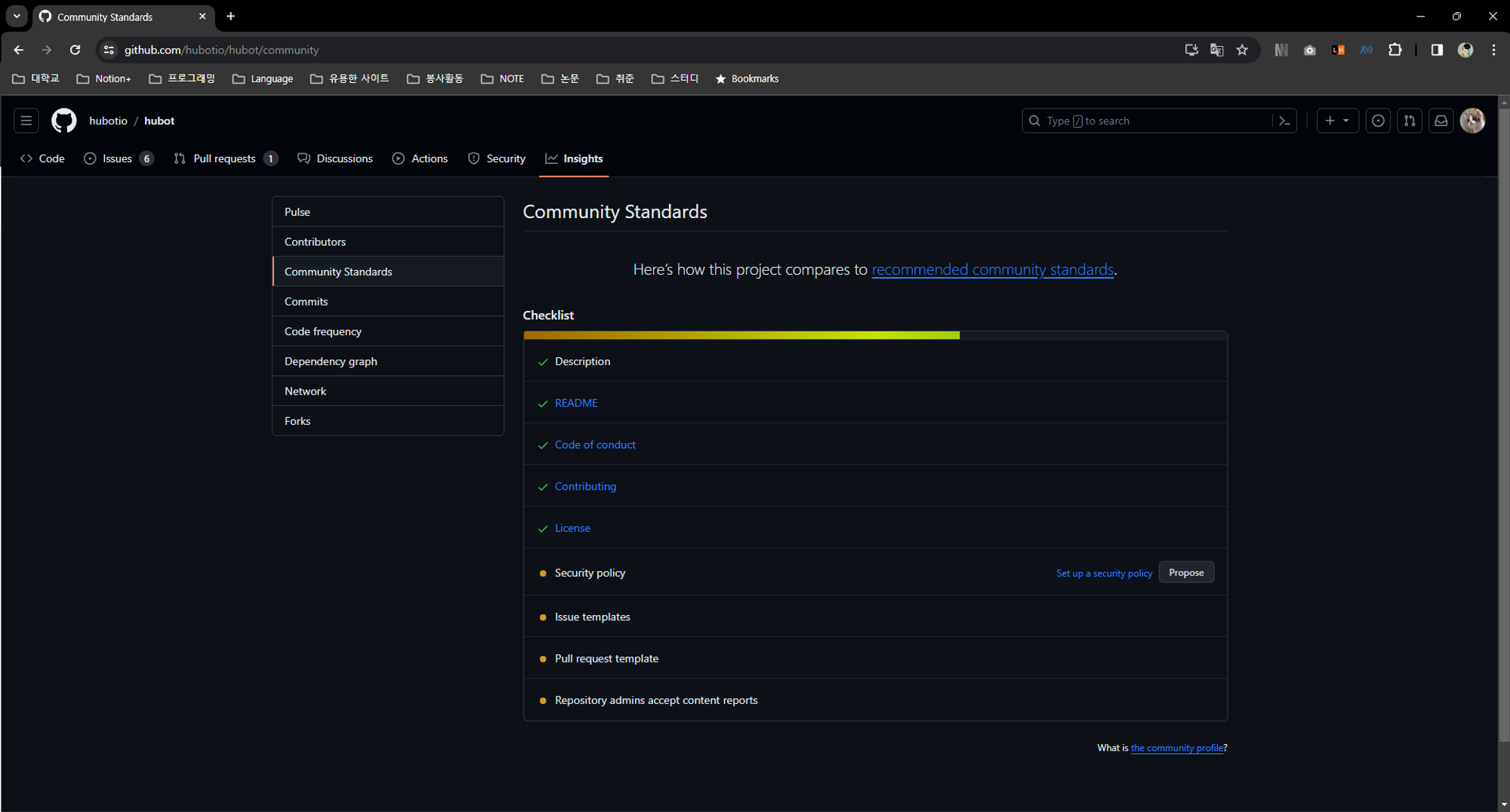Screen dimensions: 1510x812
Task: Click the hubot repository name link
Action: pyautogui.click(x=159, y=121)
